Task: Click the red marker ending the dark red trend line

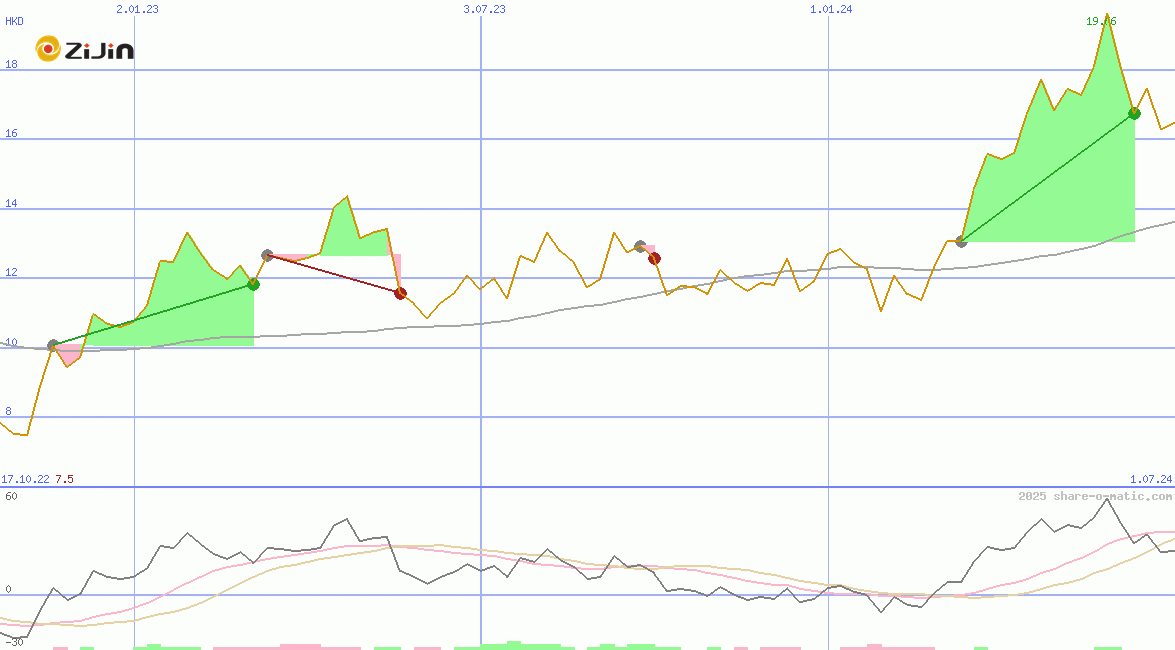Action: tap(400, 293)
